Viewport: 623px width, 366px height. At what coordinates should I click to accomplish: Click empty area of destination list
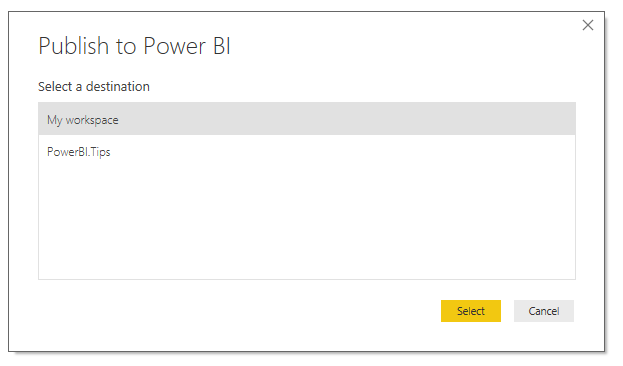coord(307,223)
